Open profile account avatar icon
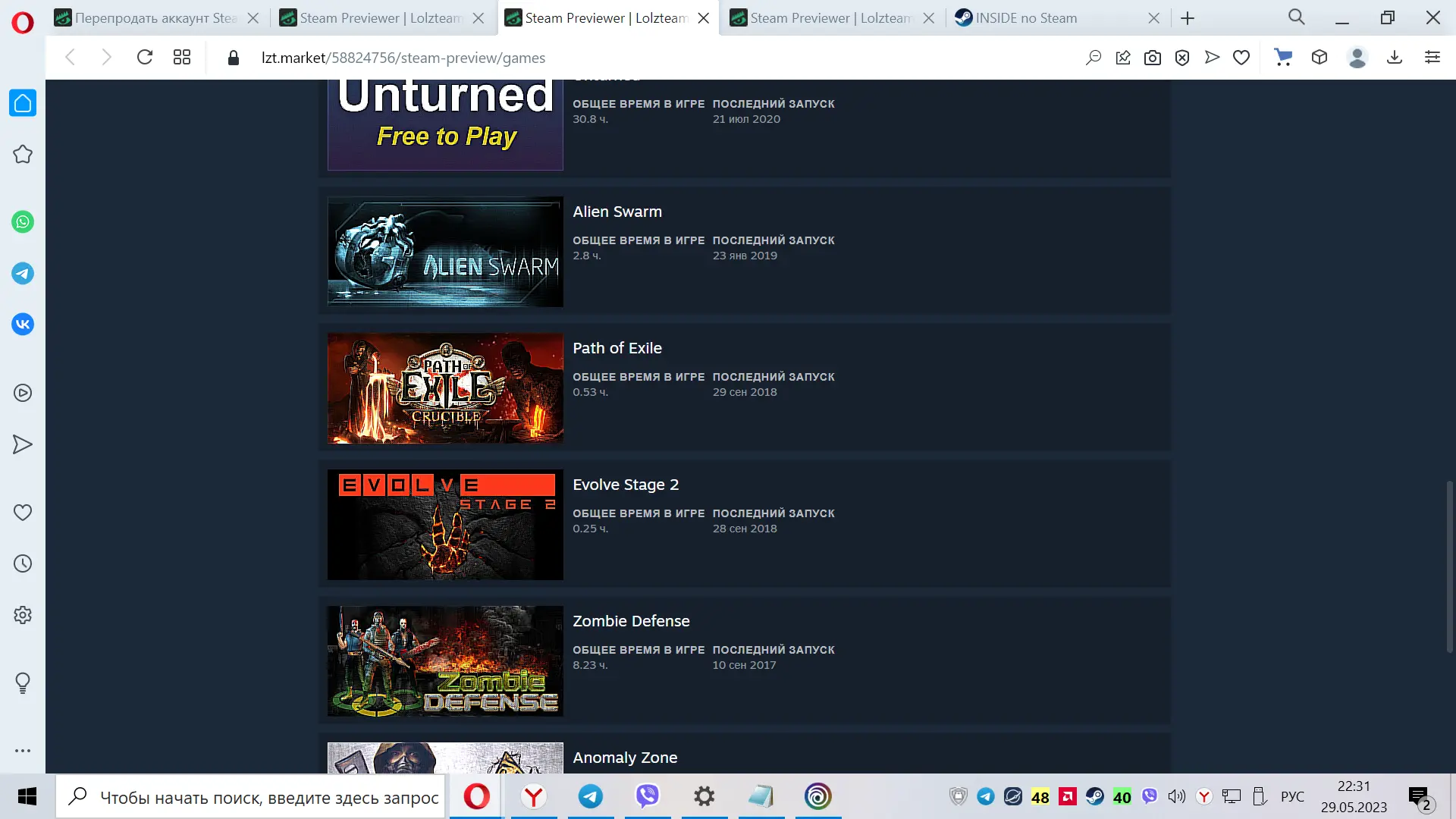 pyautogui.click(x=1357, y=58)
